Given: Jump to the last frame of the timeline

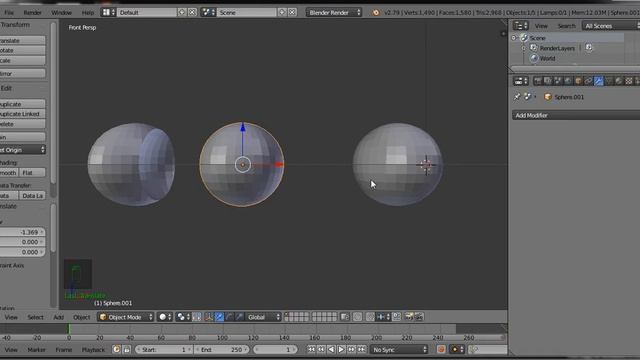Looking at the screenshot, I should tap(362, 349).
